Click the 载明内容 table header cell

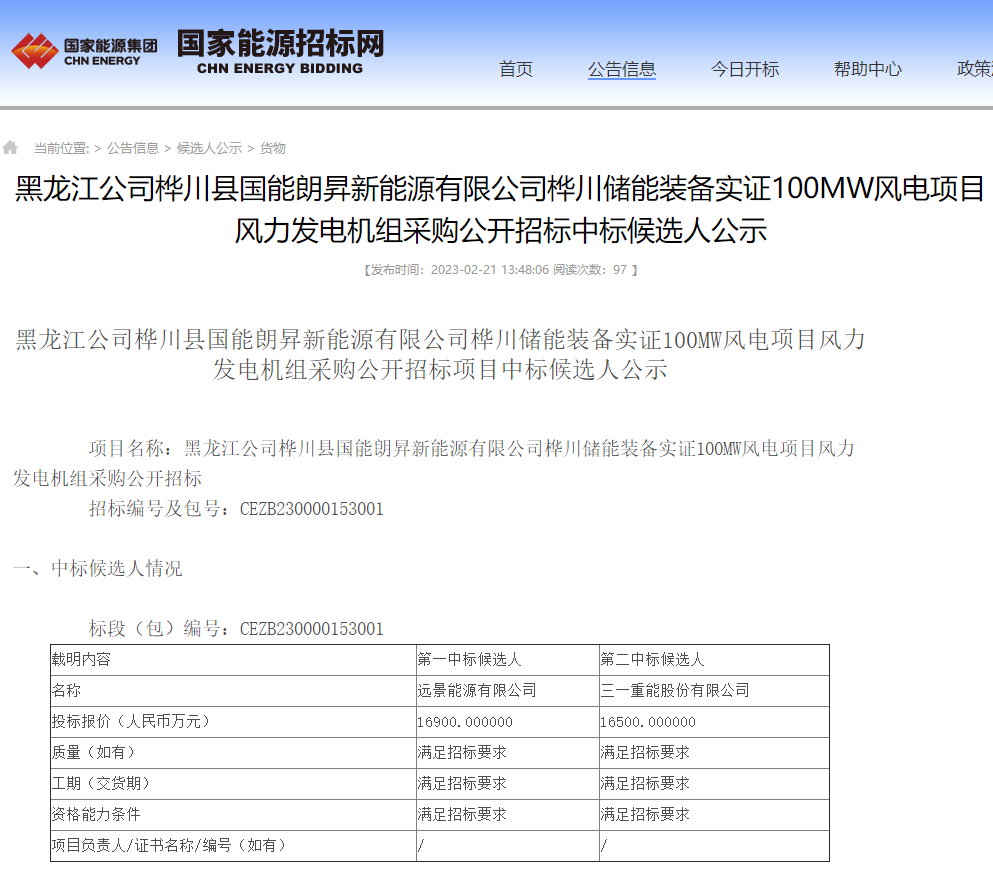(x=233, y=660)
